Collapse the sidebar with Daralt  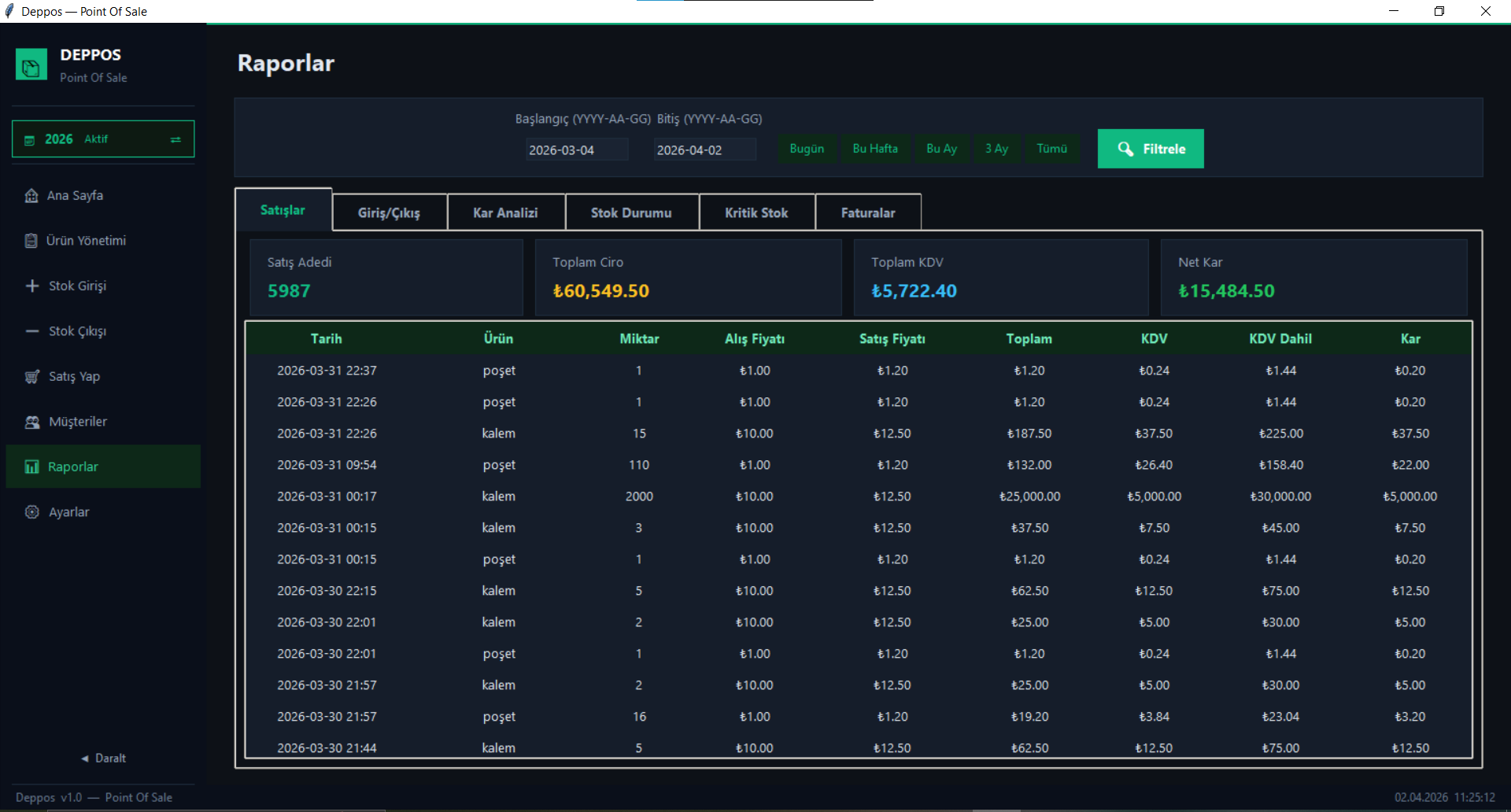pos(103,758)
